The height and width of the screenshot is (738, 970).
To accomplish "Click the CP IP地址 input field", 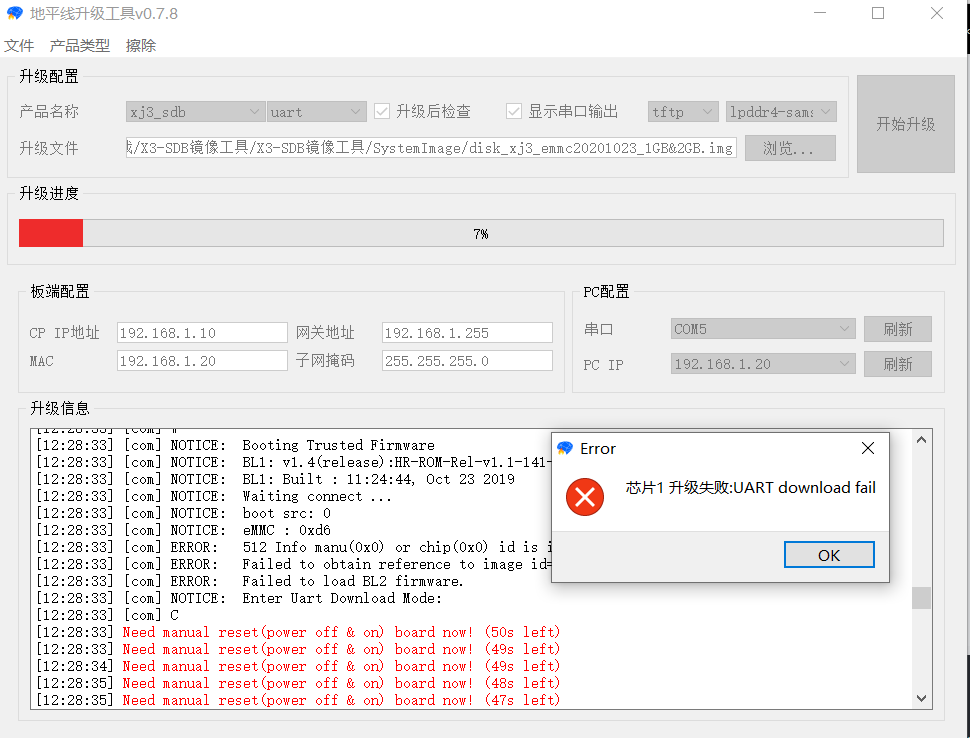I will pos(202,333).
